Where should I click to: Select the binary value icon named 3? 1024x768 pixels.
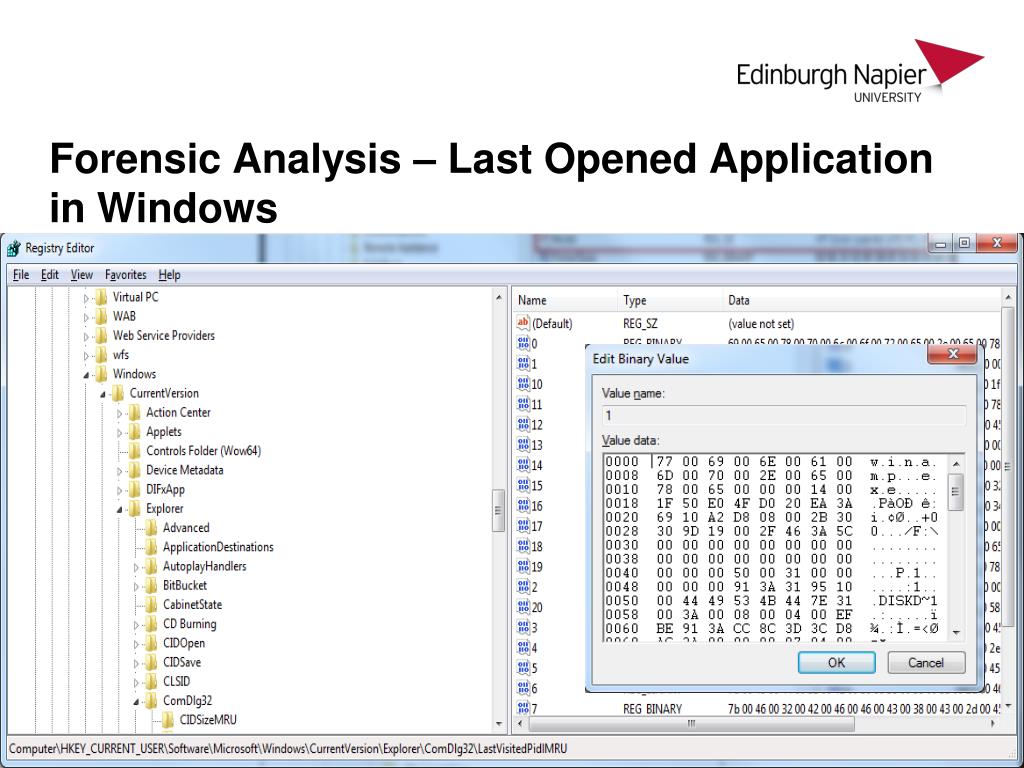pyautogui.click(x=523, y=627)
